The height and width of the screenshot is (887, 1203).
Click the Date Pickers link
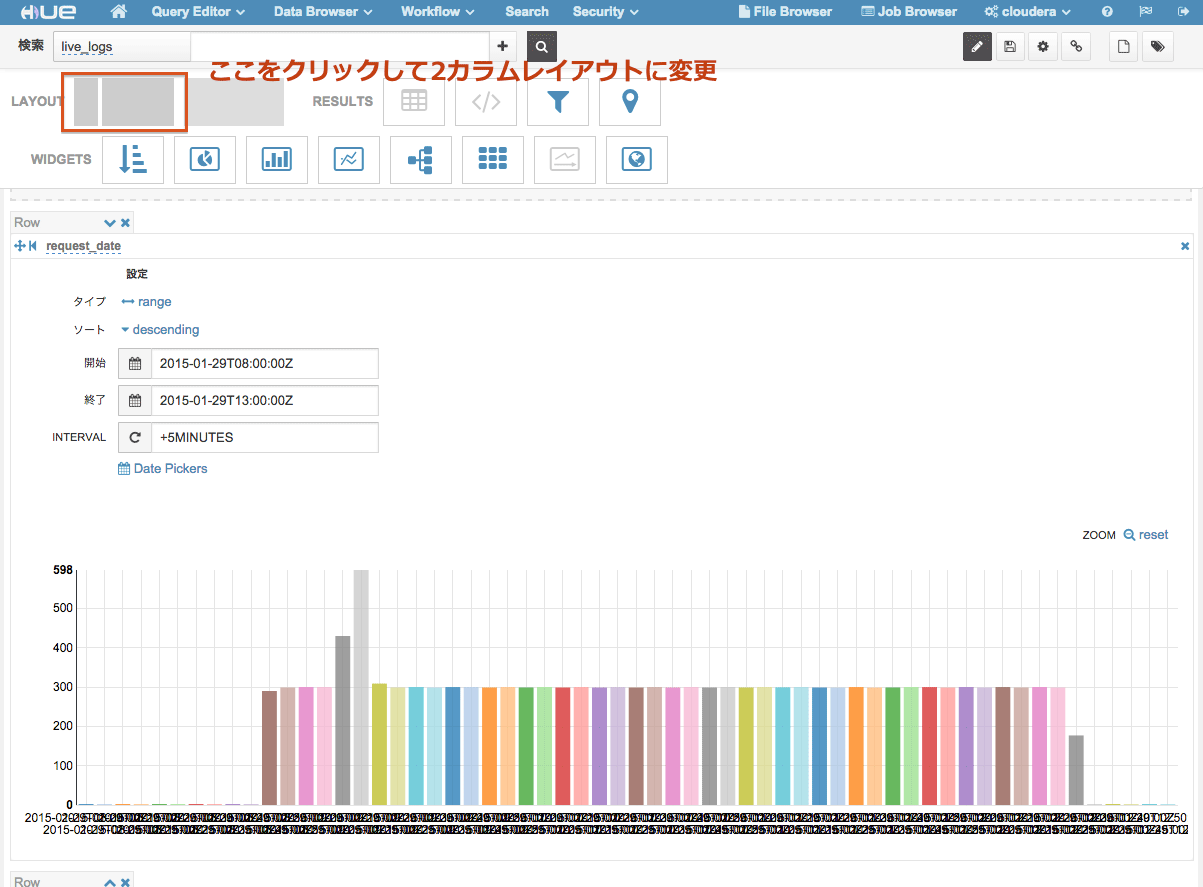click(x=163, y=468)
